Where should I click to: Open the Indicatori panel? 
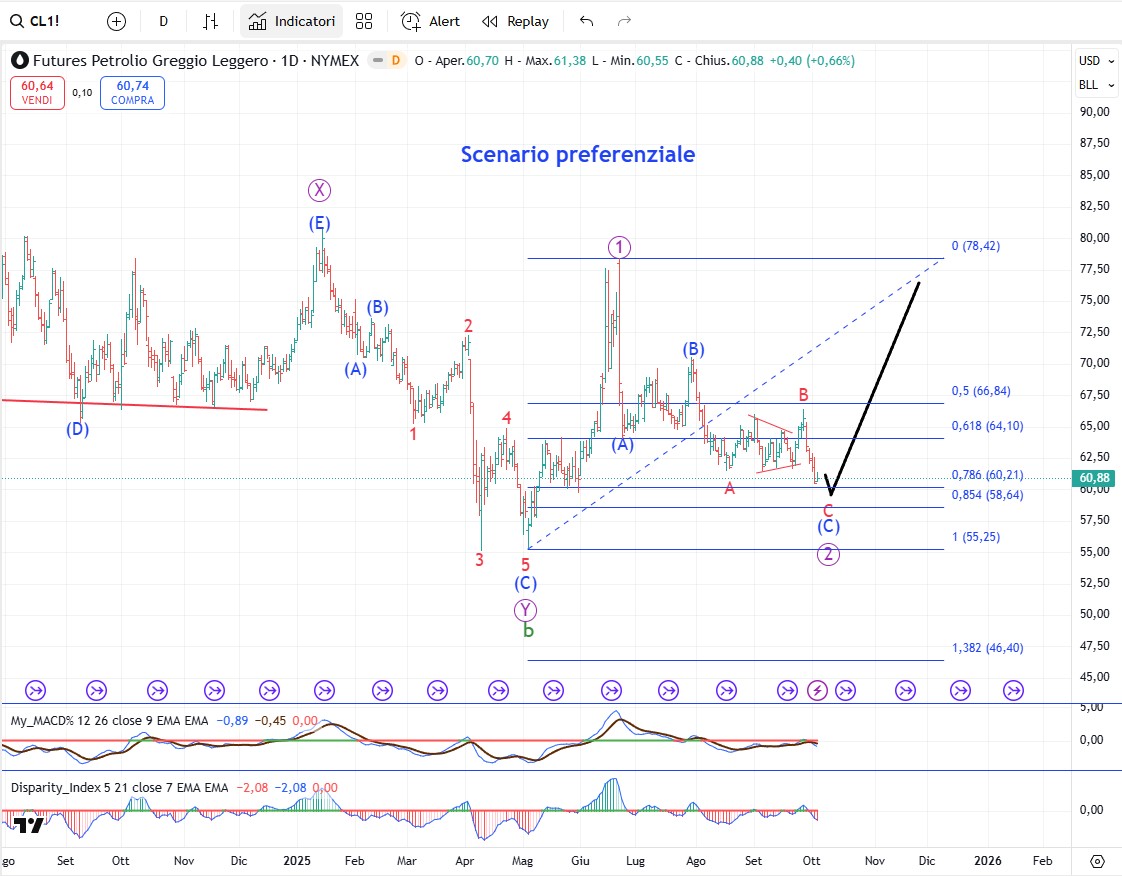coord(291,21)
